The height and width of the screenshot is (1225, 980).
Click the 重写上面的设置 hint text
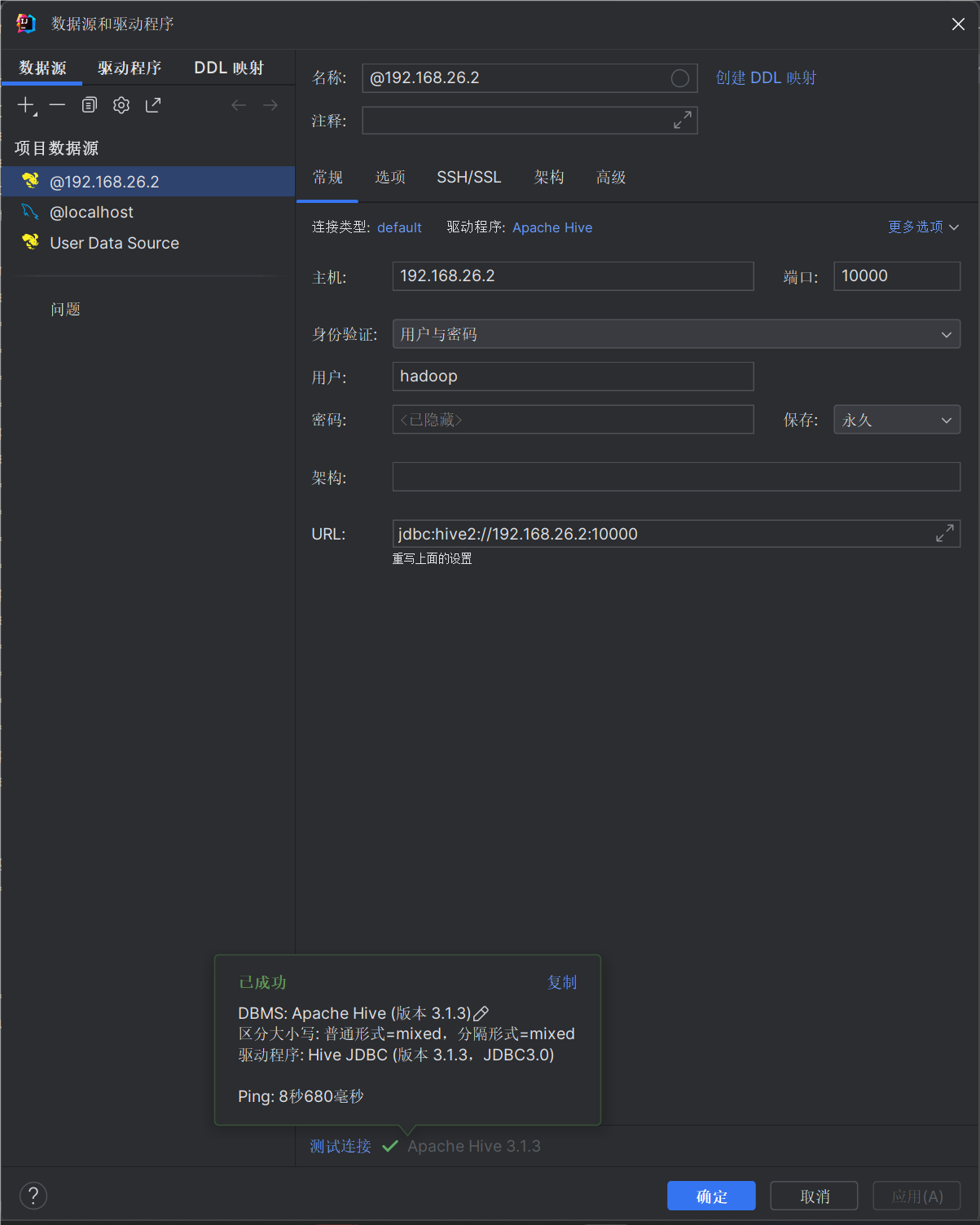click(x=432, y=558)
